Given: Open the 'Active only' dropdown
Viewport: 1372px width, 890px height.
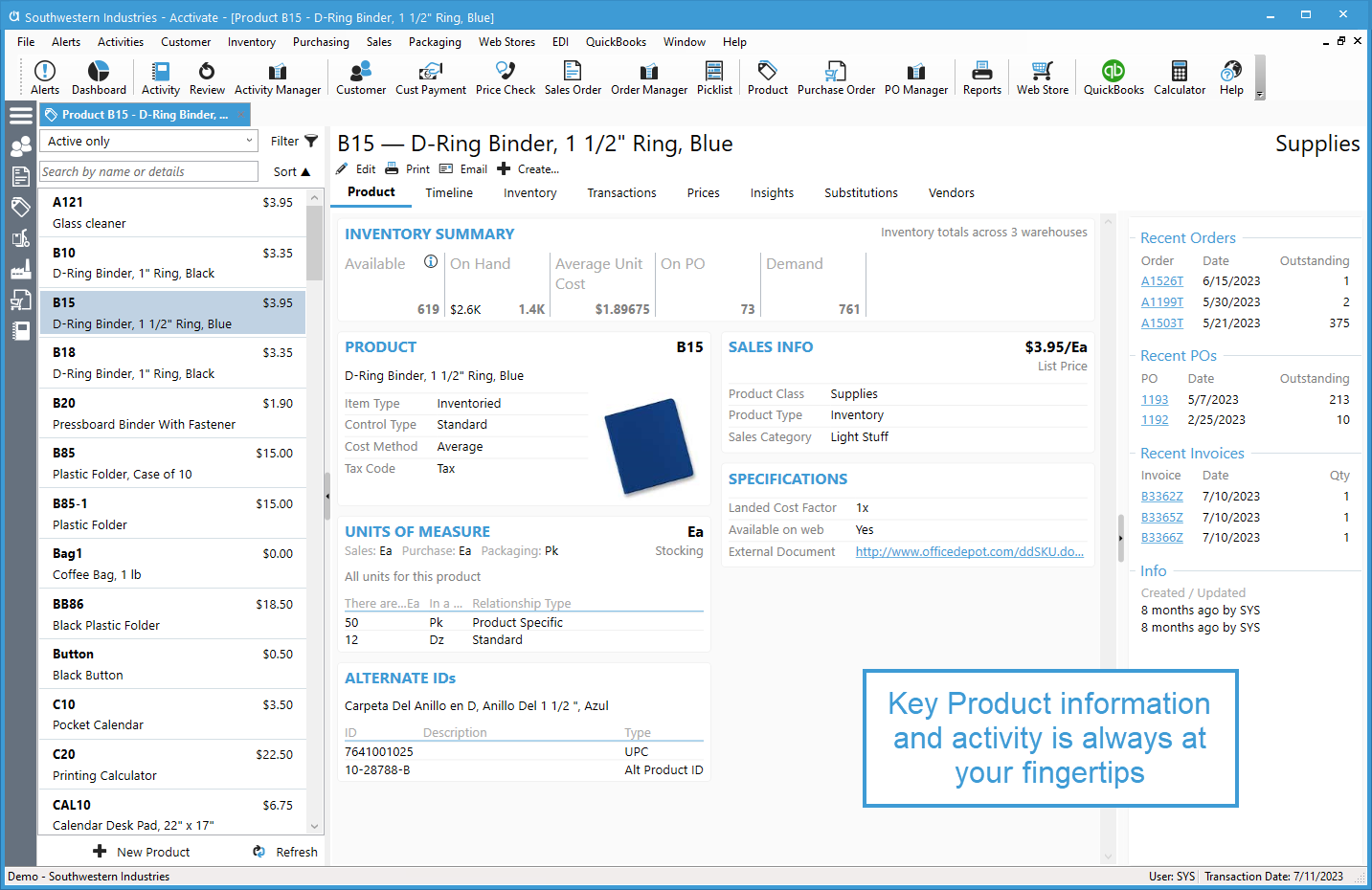Looking at the screenshot, I should tap(148, 140).
